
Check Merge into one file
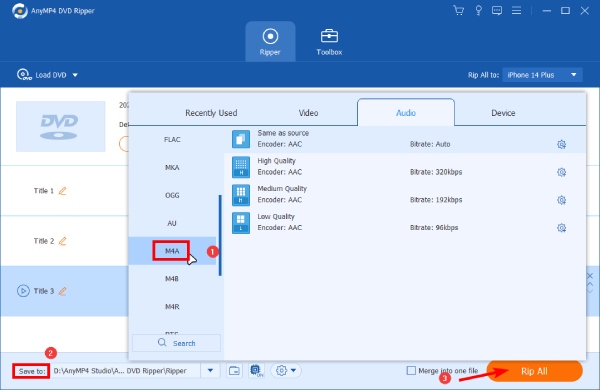click(411, 370)
